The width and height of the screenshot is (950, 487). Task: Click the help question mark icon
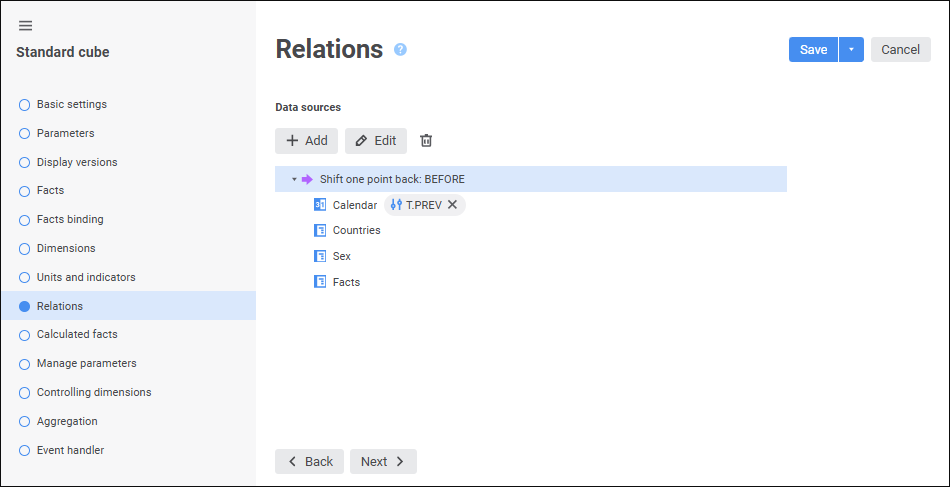click(x=400, y=49)
